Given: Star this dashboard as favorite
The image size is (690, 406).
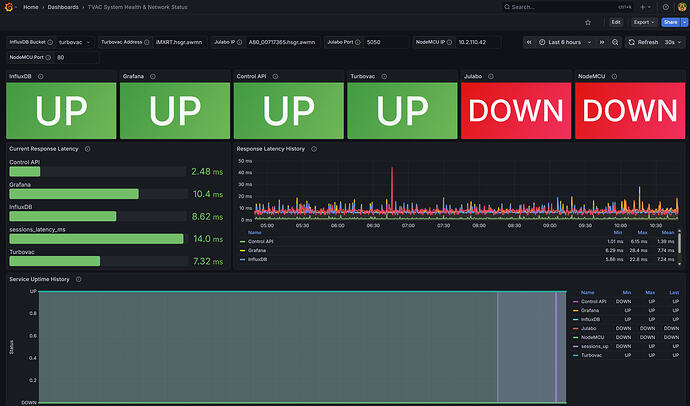Looking at the screenshot, I should point(587,21).
